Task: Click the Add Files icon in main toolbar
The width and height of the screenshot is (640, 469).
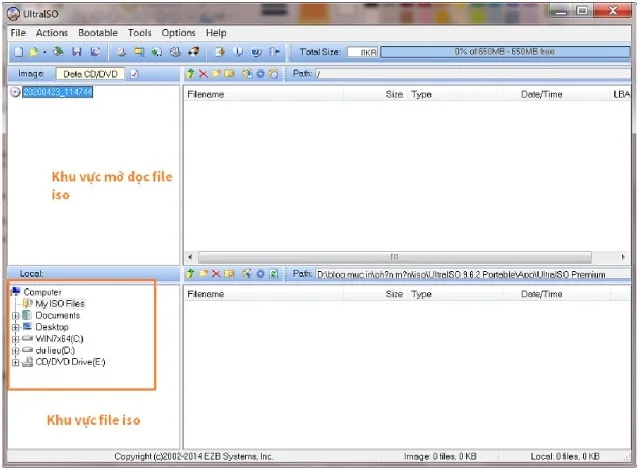Action: click(220, 52)
